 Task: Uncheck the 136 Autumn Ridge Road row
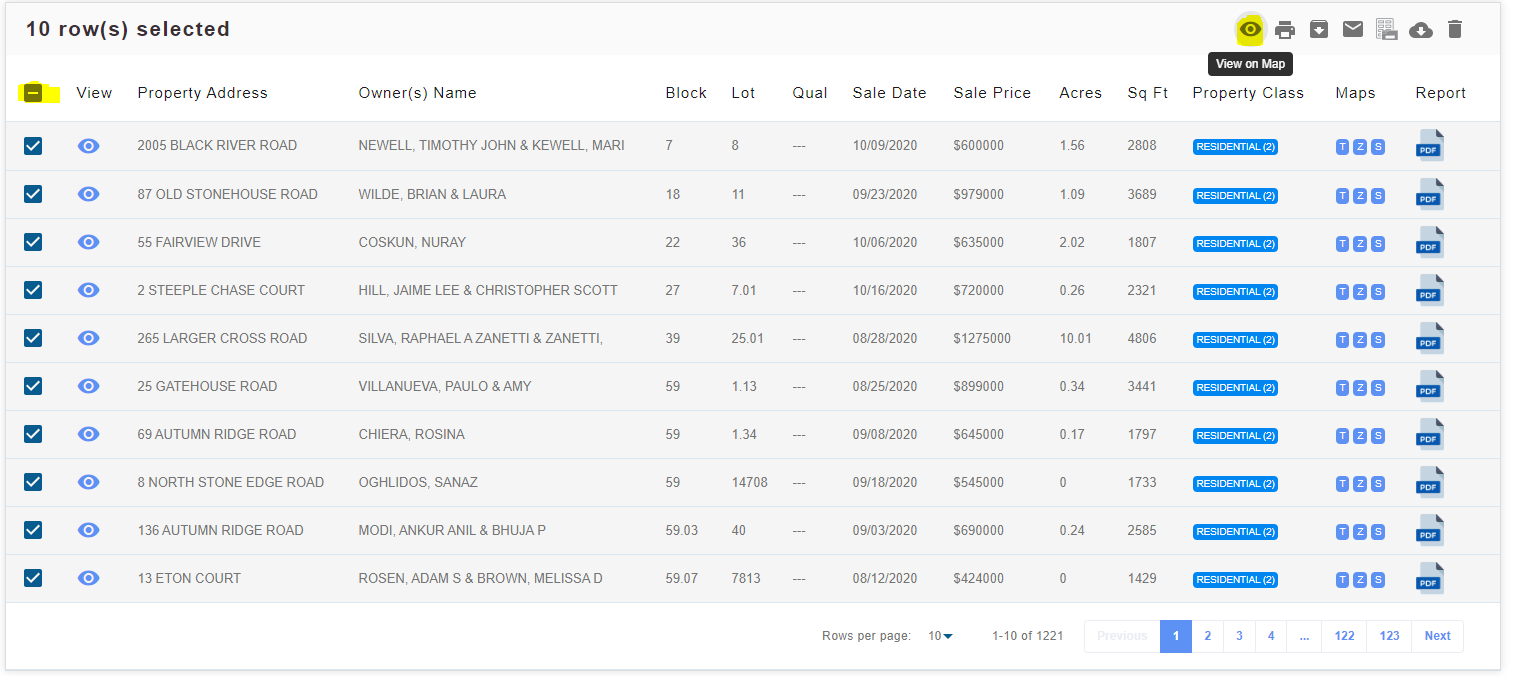tap(33, 530)
